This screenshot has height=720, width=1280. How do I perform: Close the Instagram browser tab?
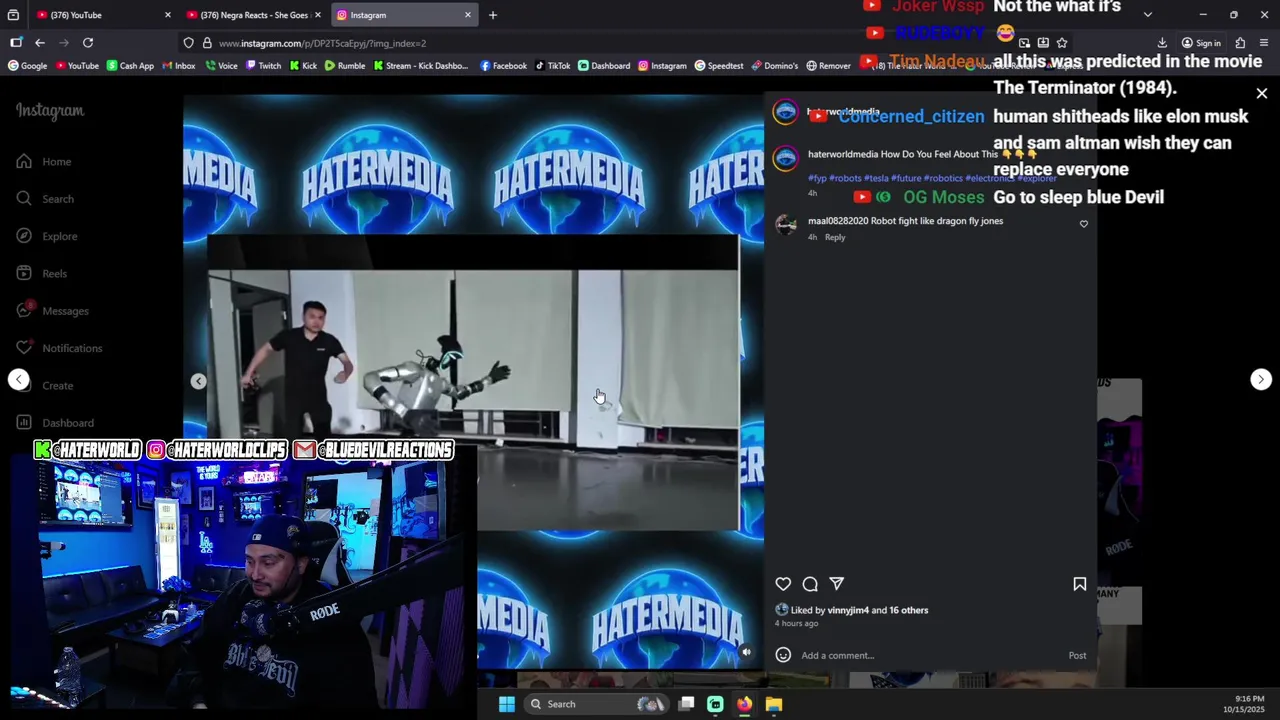pos(467,15)
